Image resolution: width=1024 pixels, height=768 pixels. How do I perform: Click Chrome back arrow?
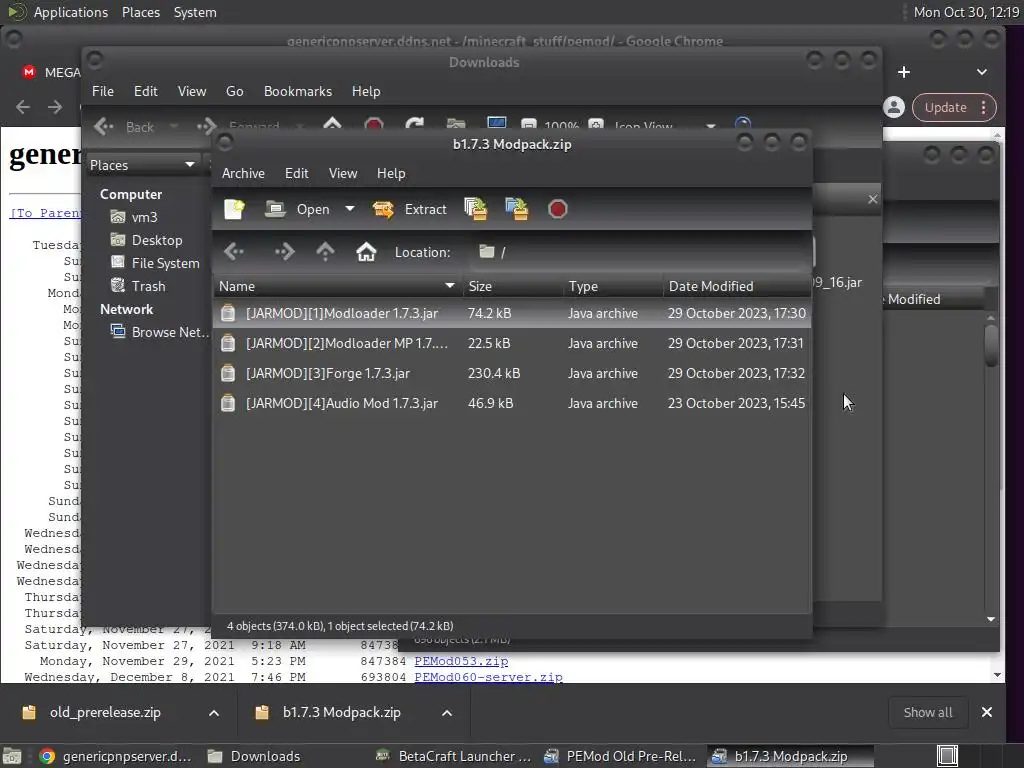(x=23, y=107)
